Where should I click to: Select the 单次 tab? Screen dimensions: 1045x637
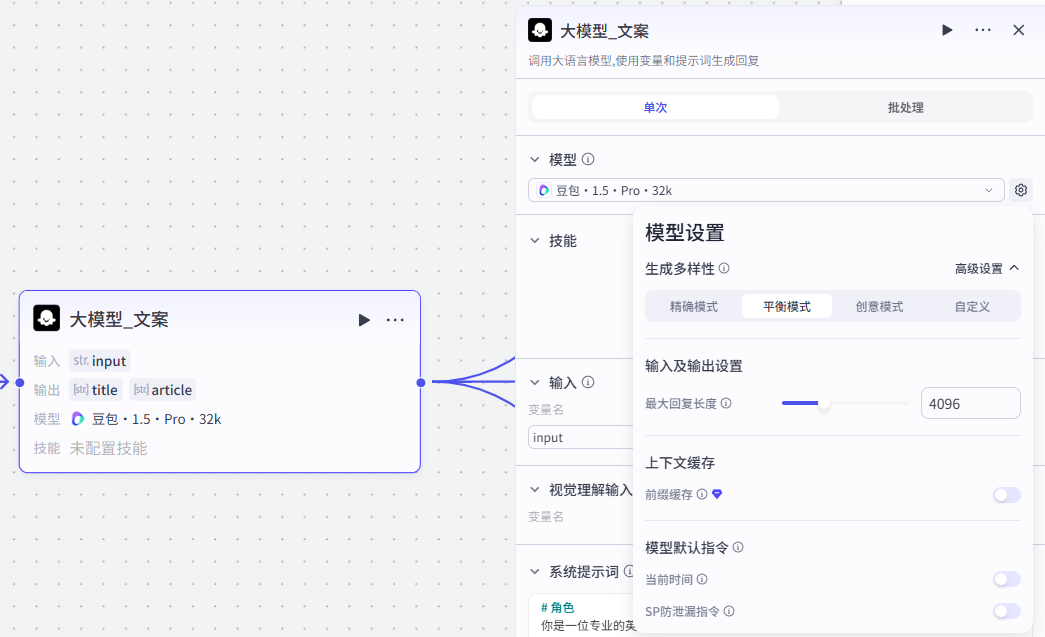click(655, 108)
